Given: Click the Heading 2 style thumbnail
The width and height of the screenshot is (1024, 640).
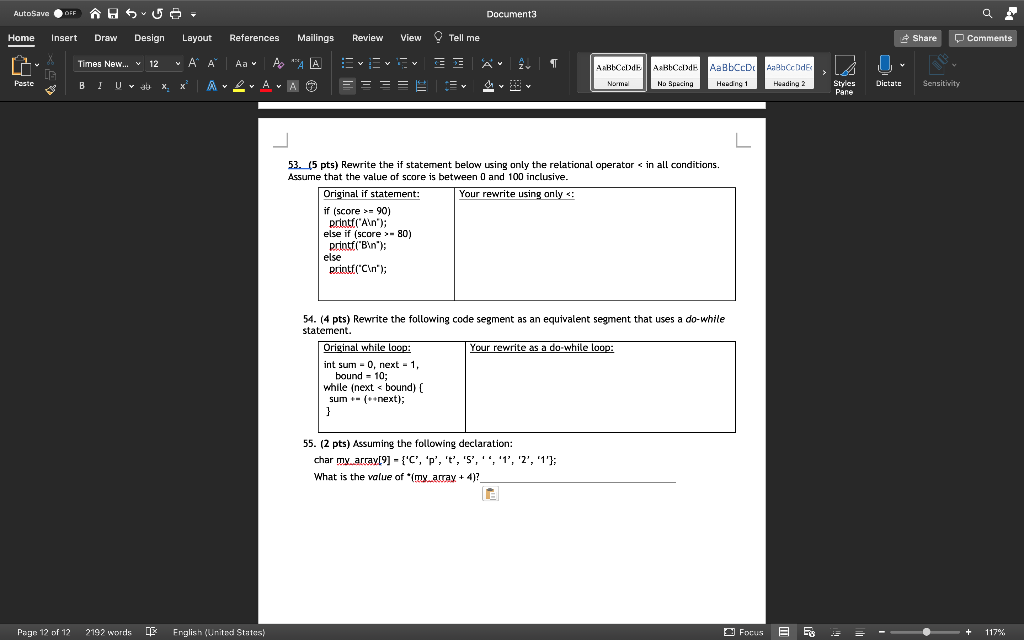Looking at the screenshot, I should point(789,72).
